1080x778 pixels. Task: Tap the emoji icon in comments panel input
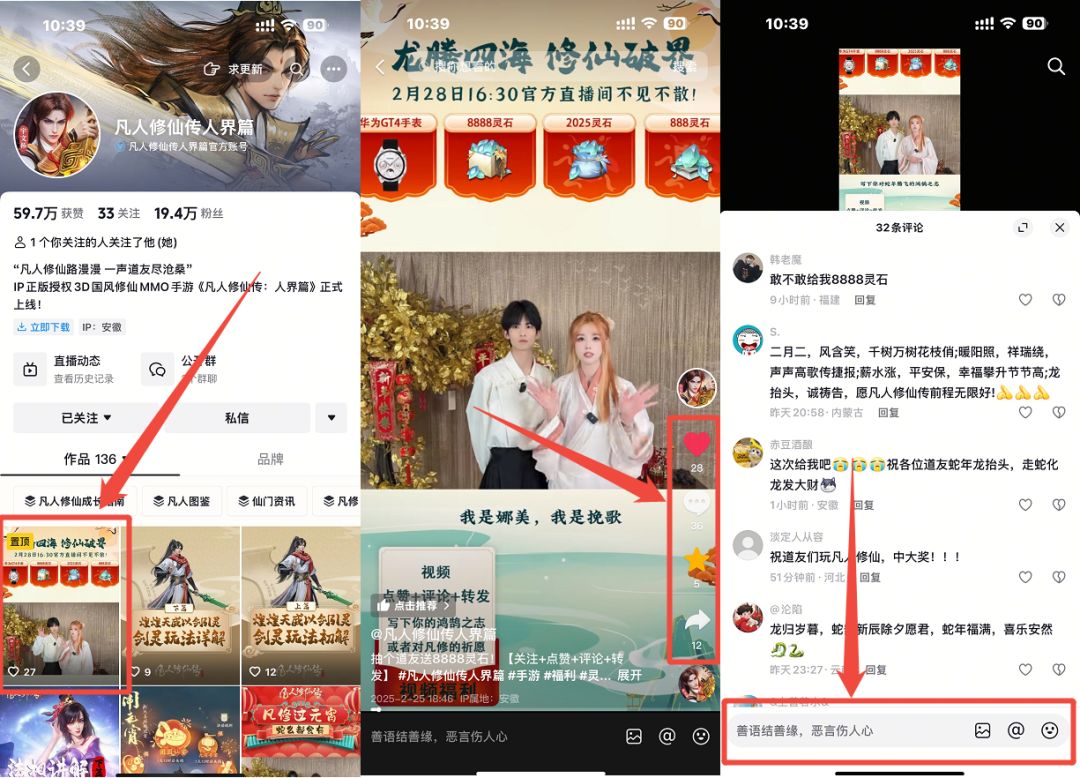1050,730
